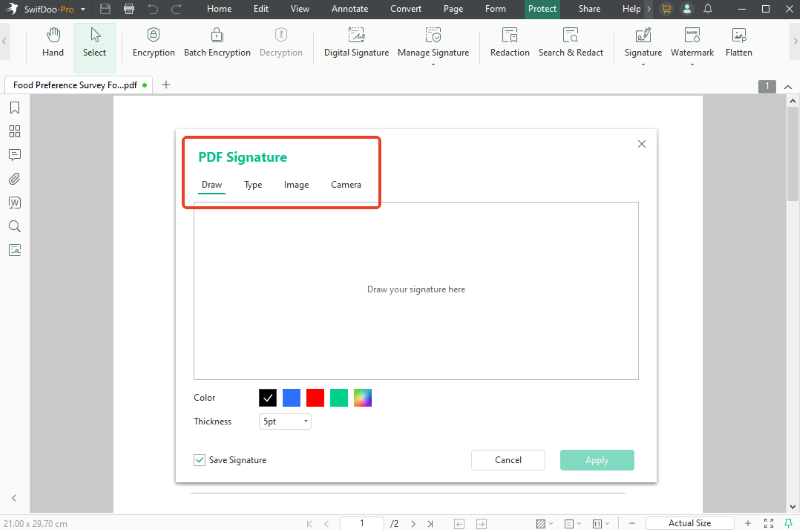
Task: Choose the red signature color
Action: click(x=315, y=398)
